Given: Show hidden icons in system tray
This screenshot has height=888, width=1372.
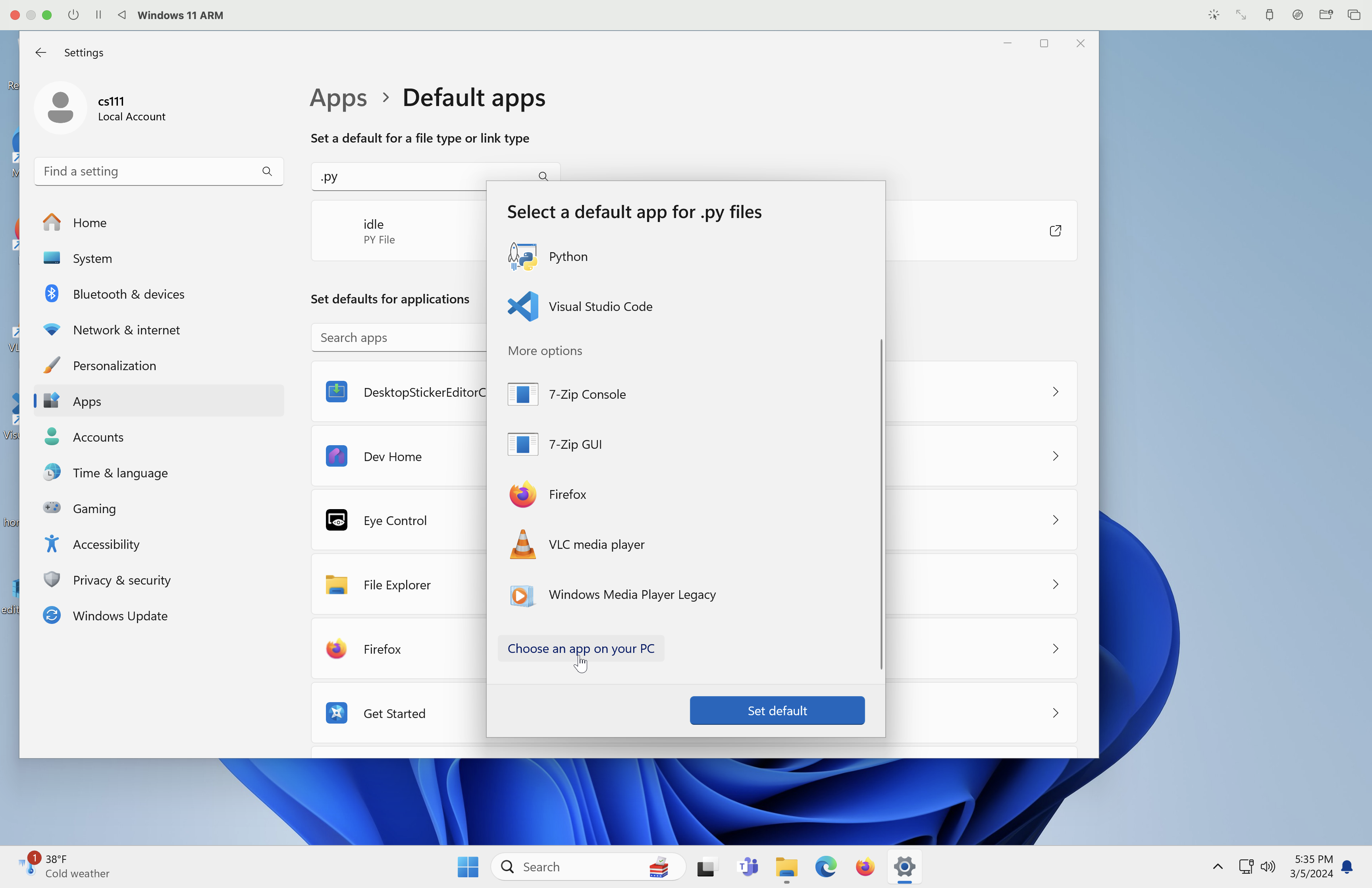Looking at the screenshot, I should coord(1218,867).
